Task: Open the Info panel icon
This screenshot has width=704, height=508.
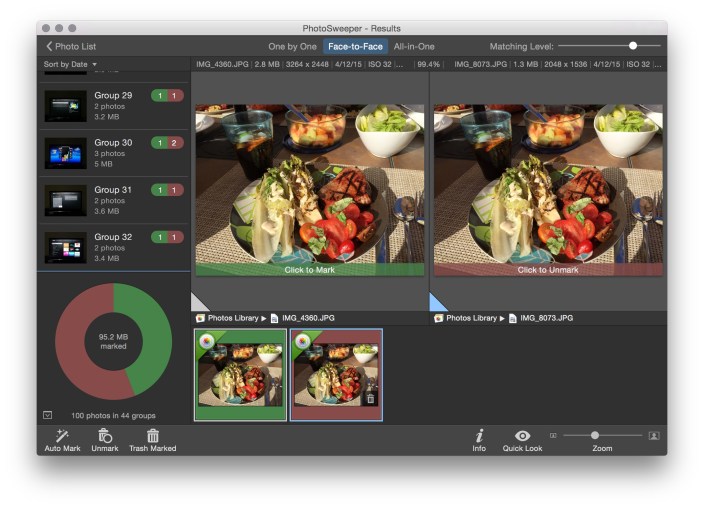Action: (479, 435)
